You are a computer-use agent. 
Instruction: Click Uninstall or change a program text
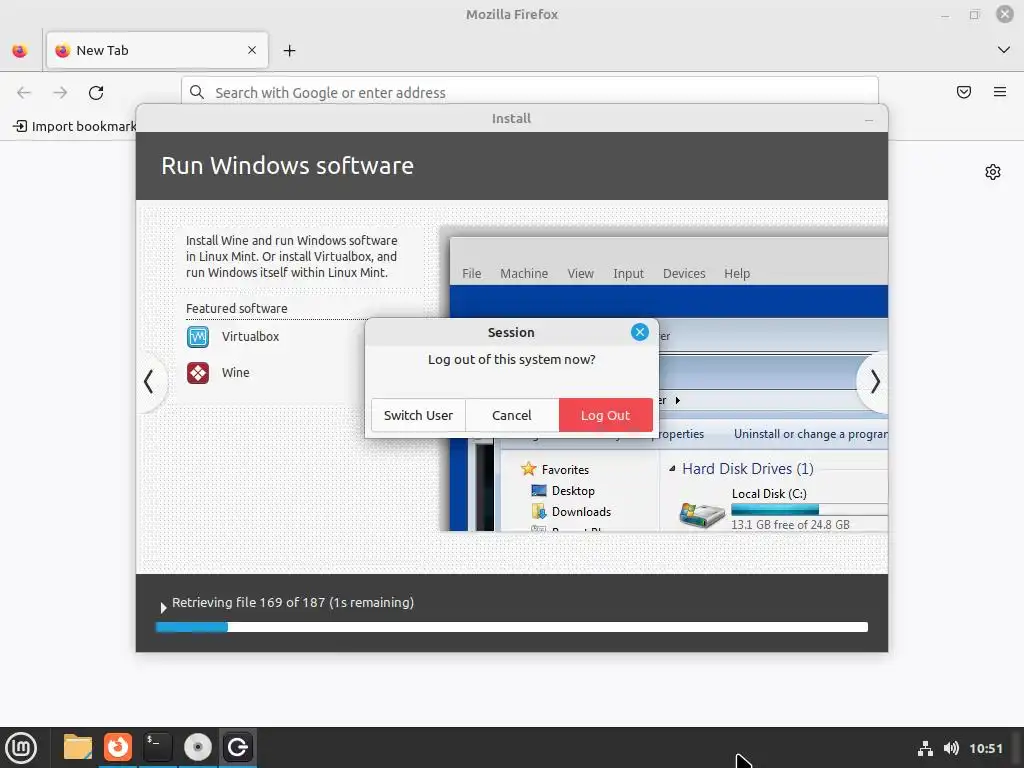click(810, 434)
